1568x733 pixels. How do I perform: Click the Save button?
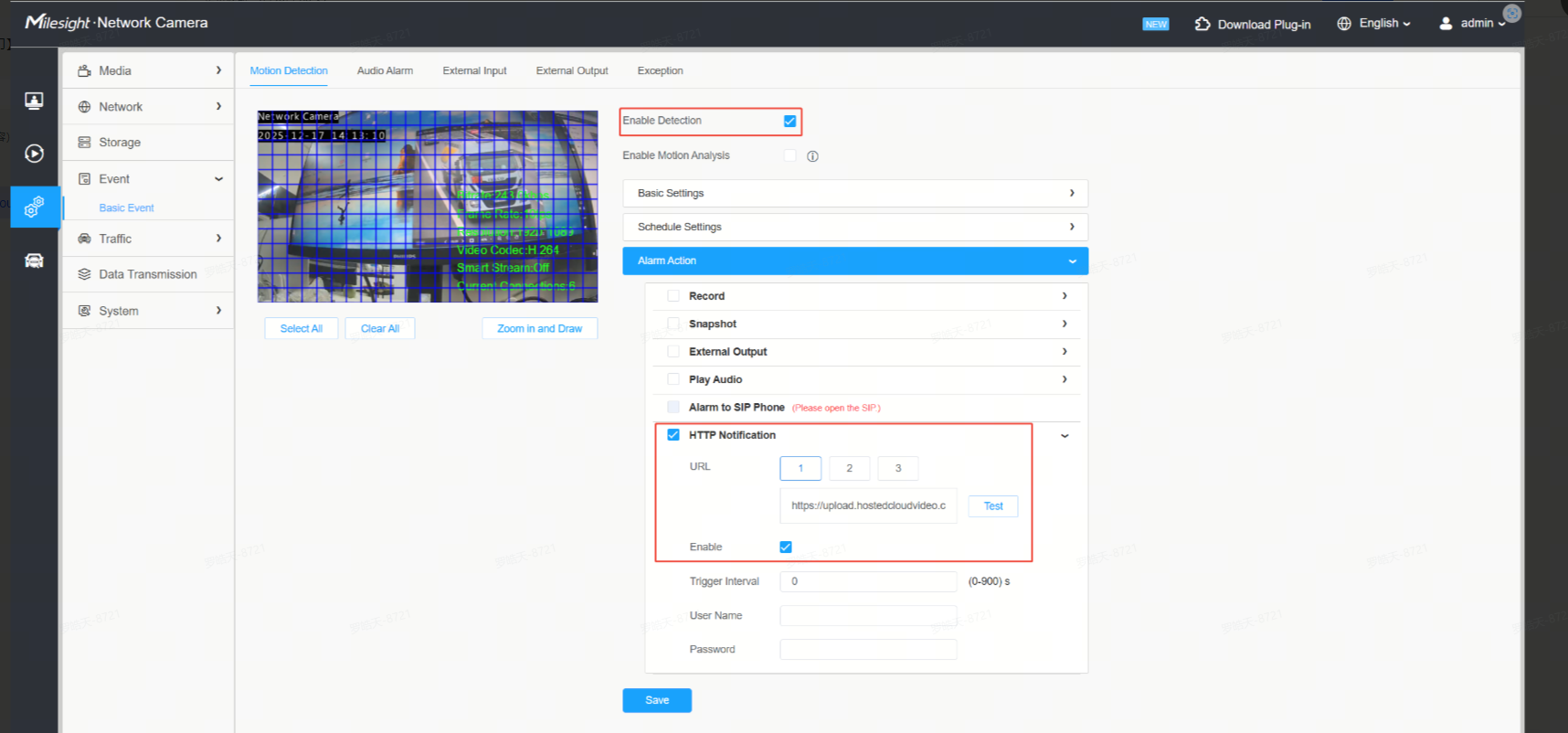click(x=657, y=700)
